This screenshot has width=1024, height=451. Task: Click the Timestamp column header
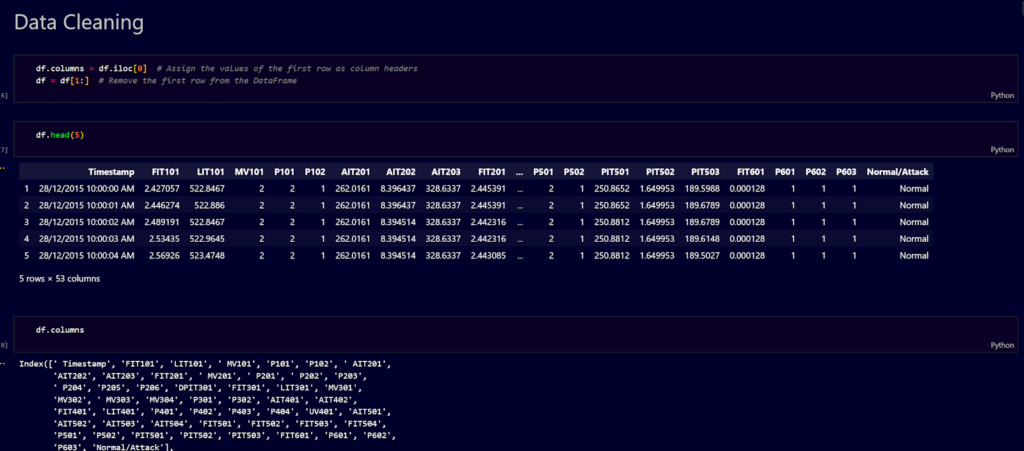(110, 172)
